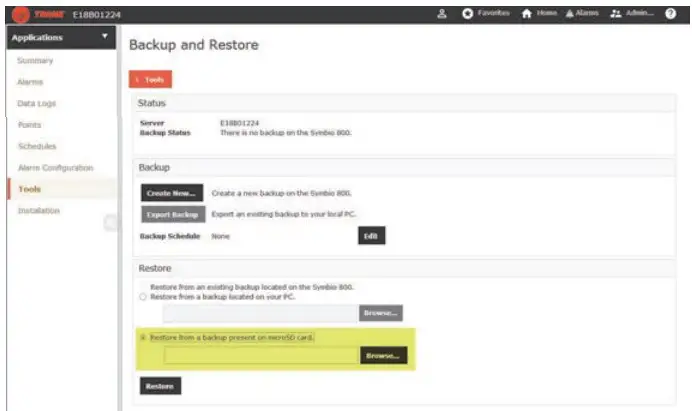
Task: Select Tools in the sidebar
Action: 30,189
